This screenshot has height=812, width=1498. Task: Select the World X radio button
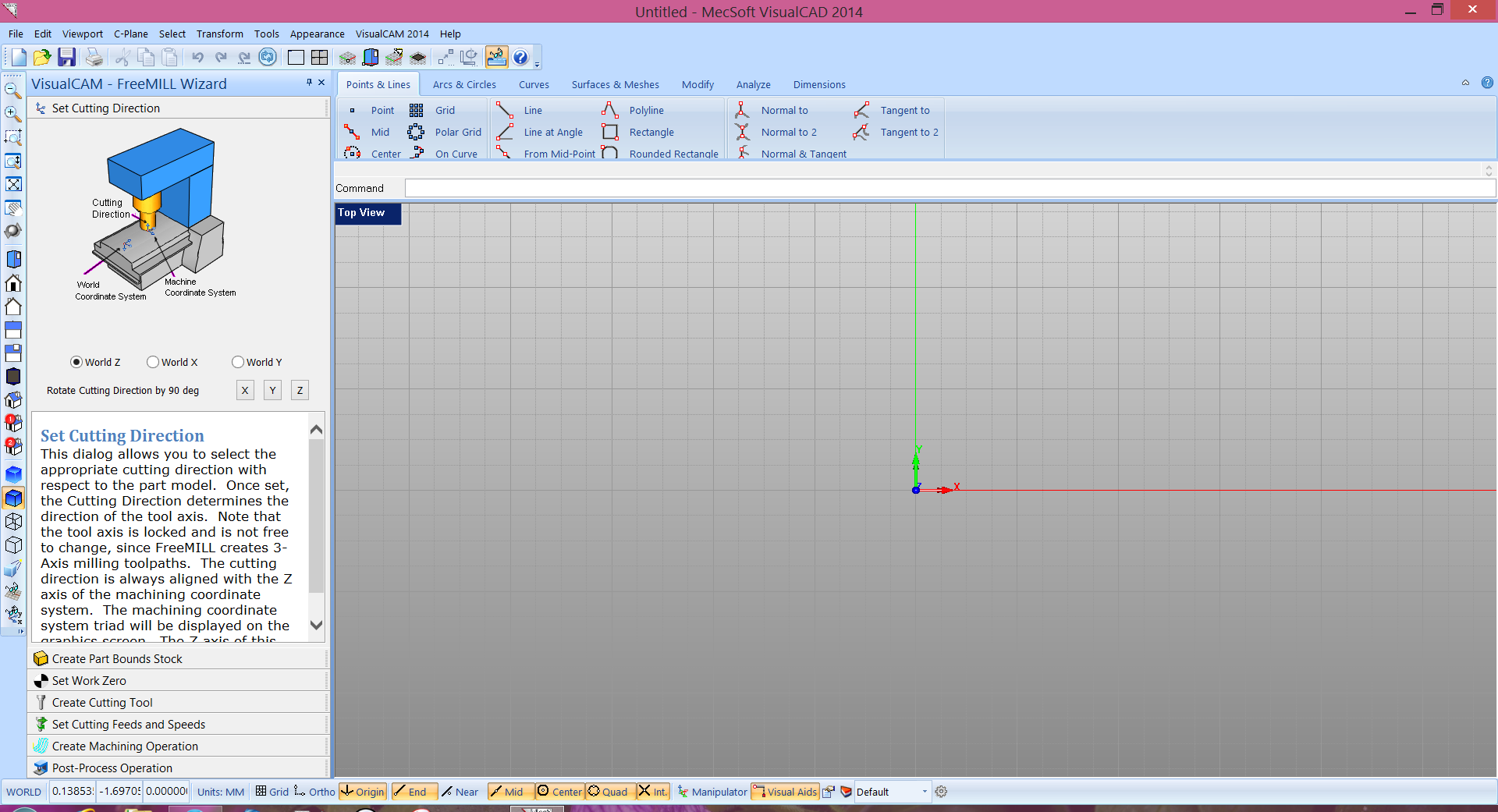[154, 362]
